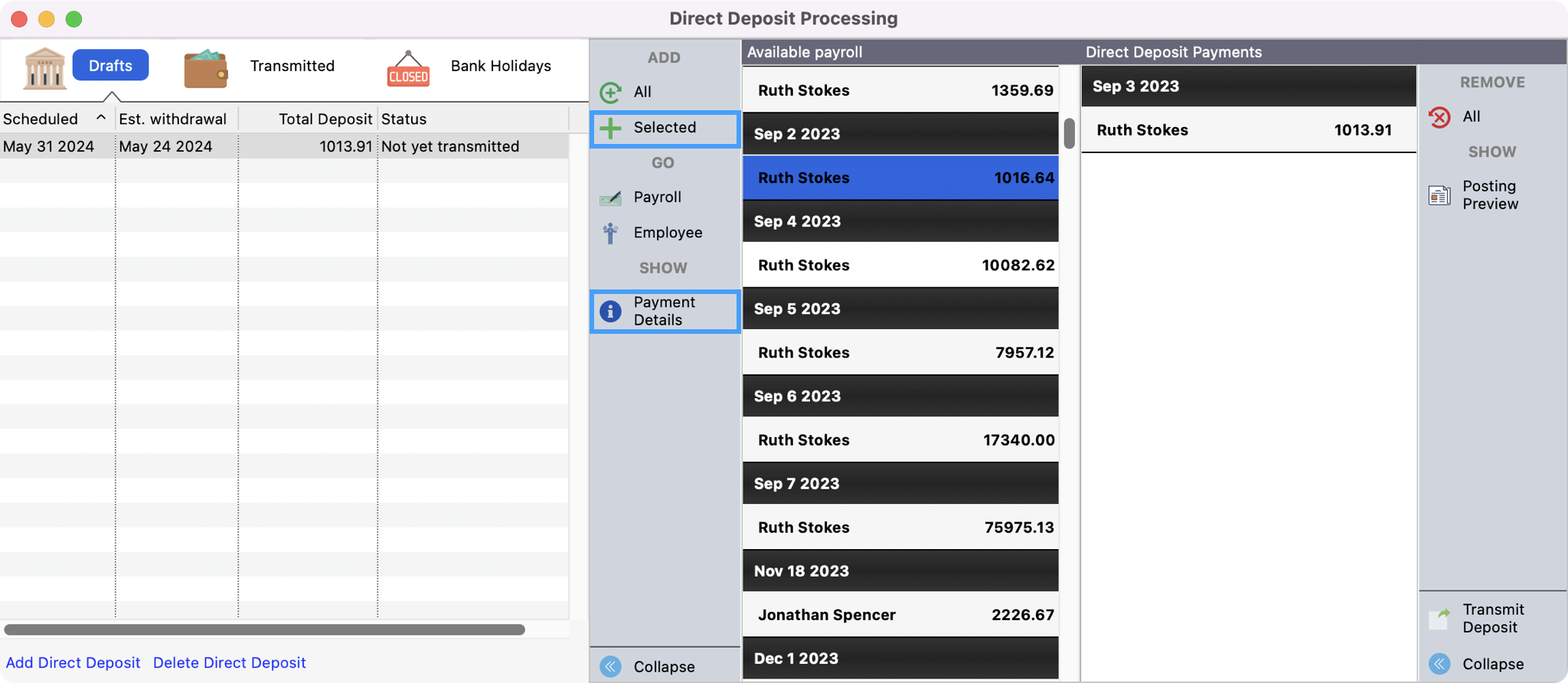Show Payment Details via the info icon

[610, 312]
